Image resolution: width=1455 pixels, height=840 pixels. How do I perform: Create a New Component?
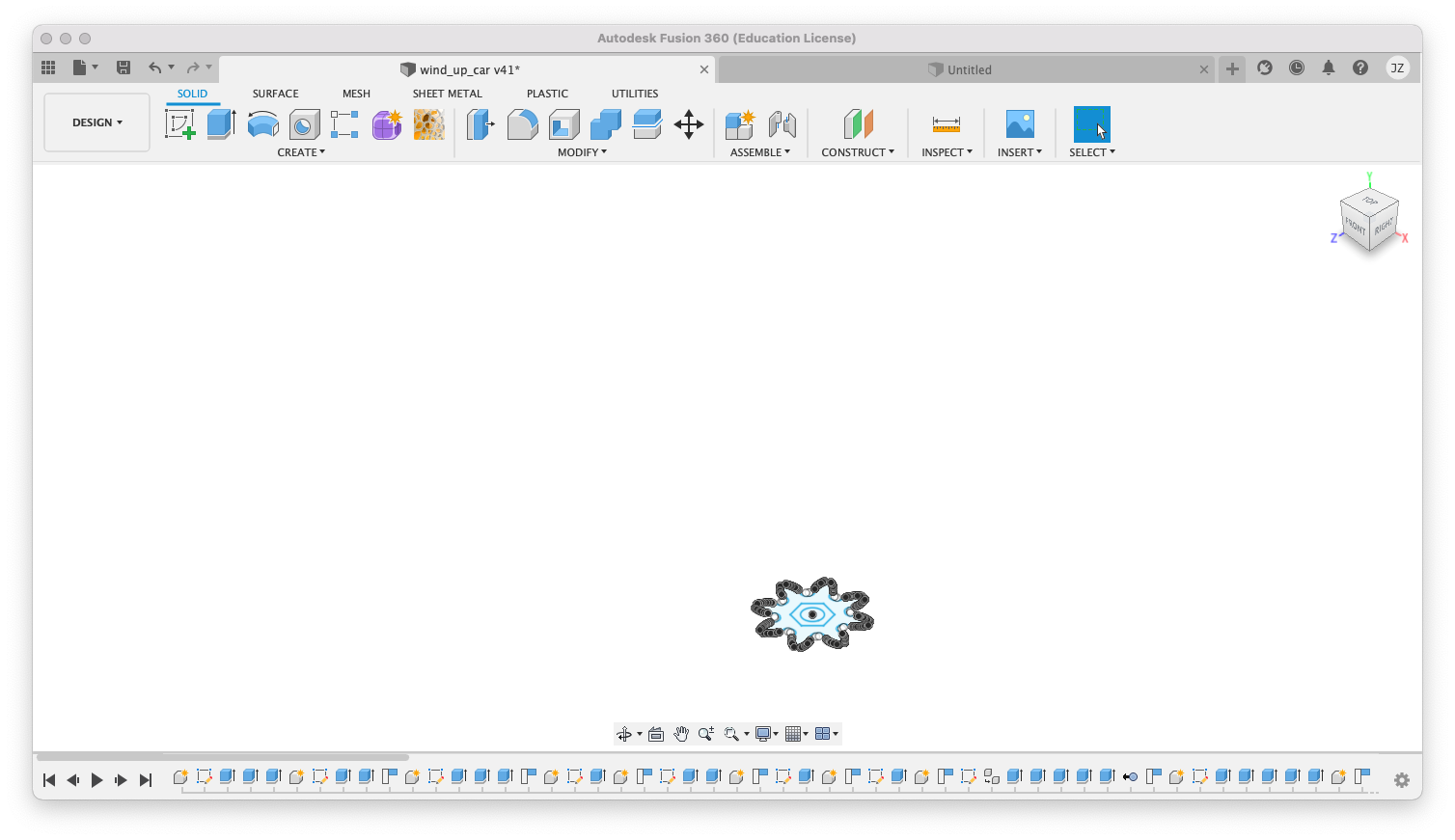(x=740, y=124)
